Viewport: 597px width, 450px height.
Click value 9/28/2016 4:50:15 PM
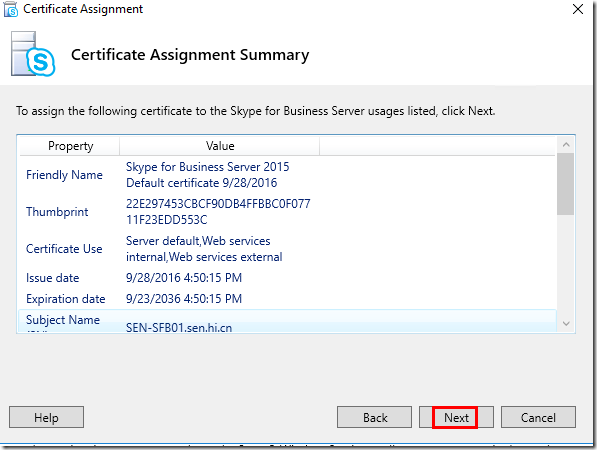click(x=184, y=278)
